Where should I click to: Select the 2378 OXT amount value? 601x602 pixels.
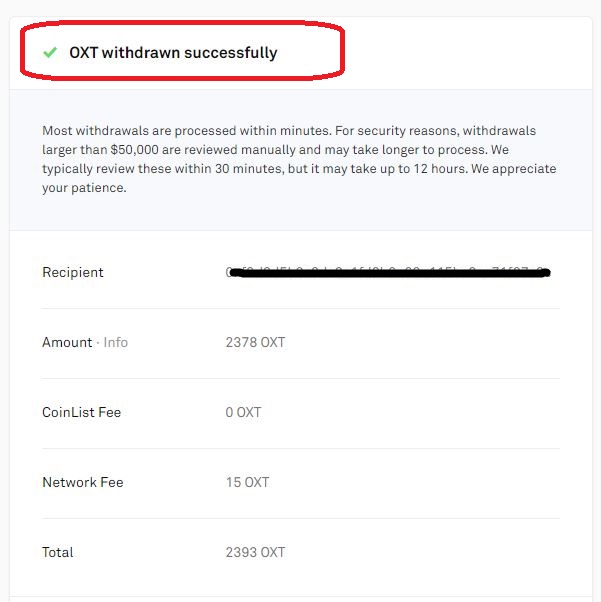(x=255, y=342)
